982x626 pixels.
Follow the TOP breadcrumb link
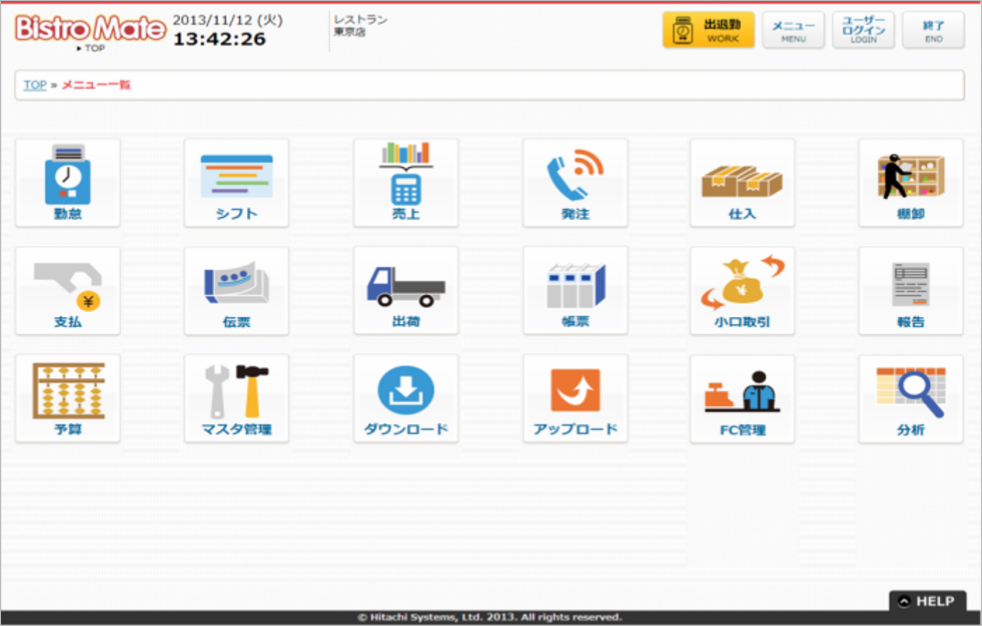35,85
